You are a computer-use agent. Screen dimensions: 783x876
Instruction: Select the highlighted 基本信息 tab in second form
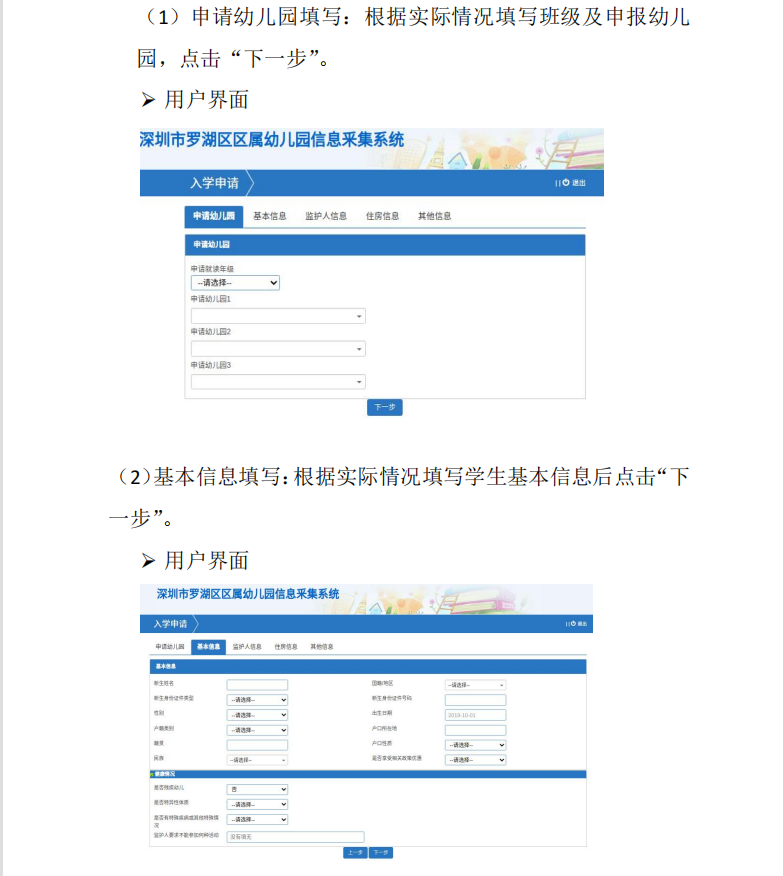pos(208,646)
